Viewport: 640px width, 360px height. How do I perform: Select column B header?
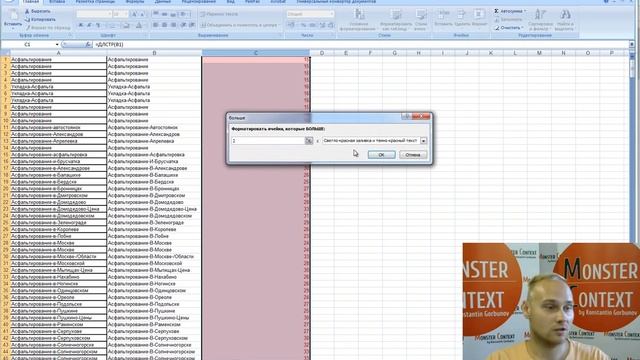[x=154, y=53]
